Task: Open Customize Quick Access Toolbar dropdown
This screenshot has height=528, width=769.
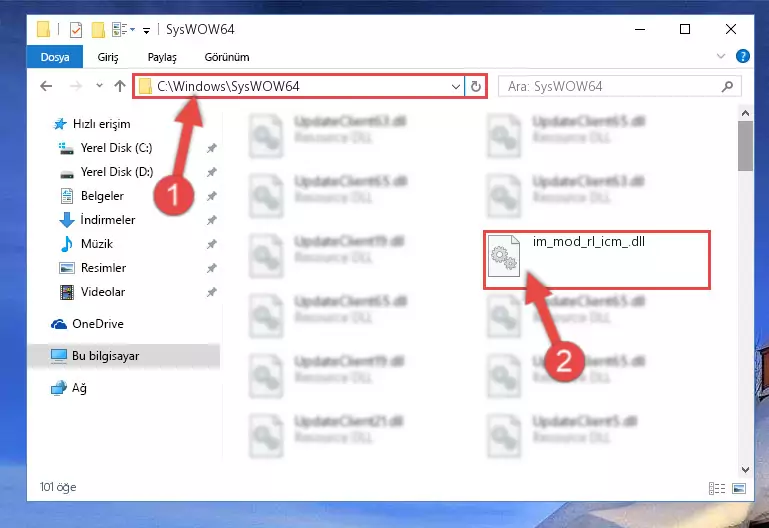Action: click(x=146, y=30)
